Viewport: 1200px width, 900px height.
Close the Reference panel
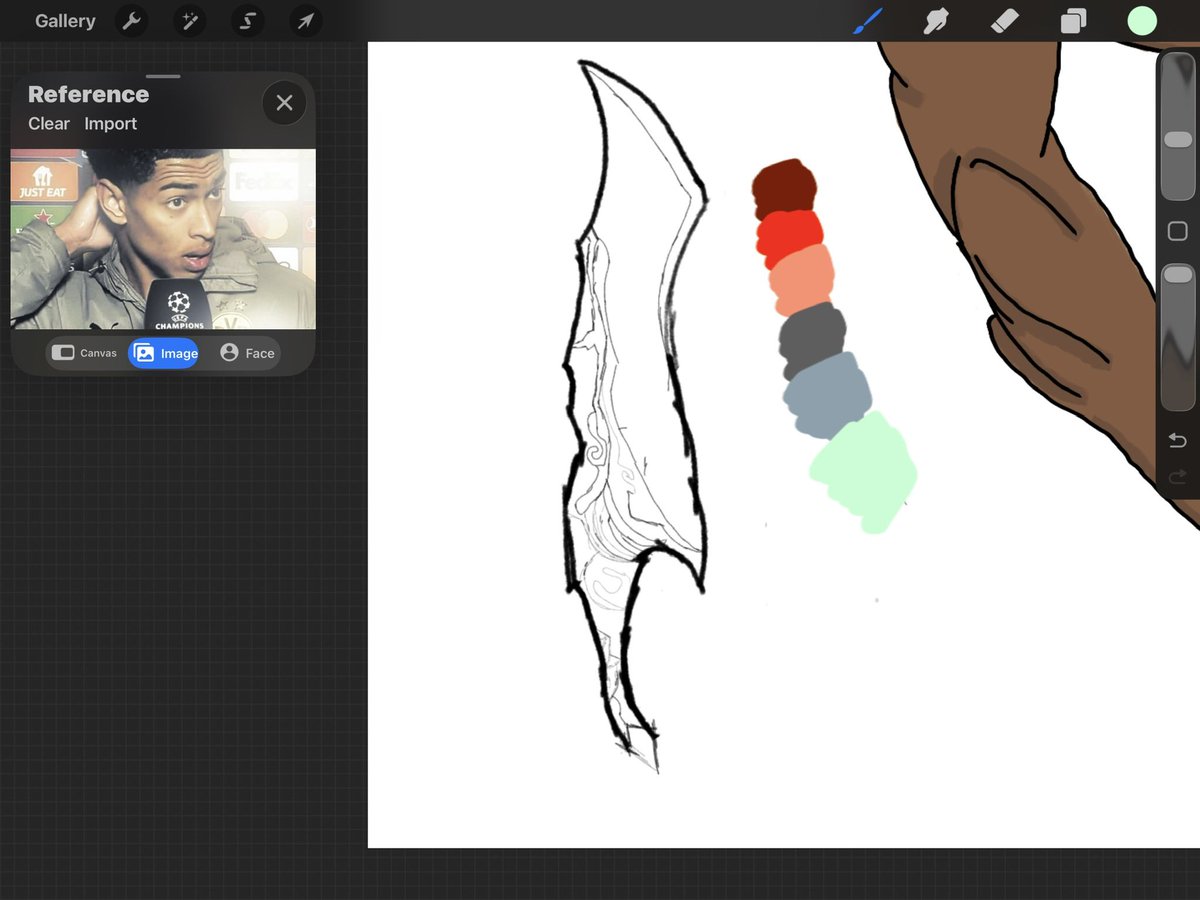point(284,102)
